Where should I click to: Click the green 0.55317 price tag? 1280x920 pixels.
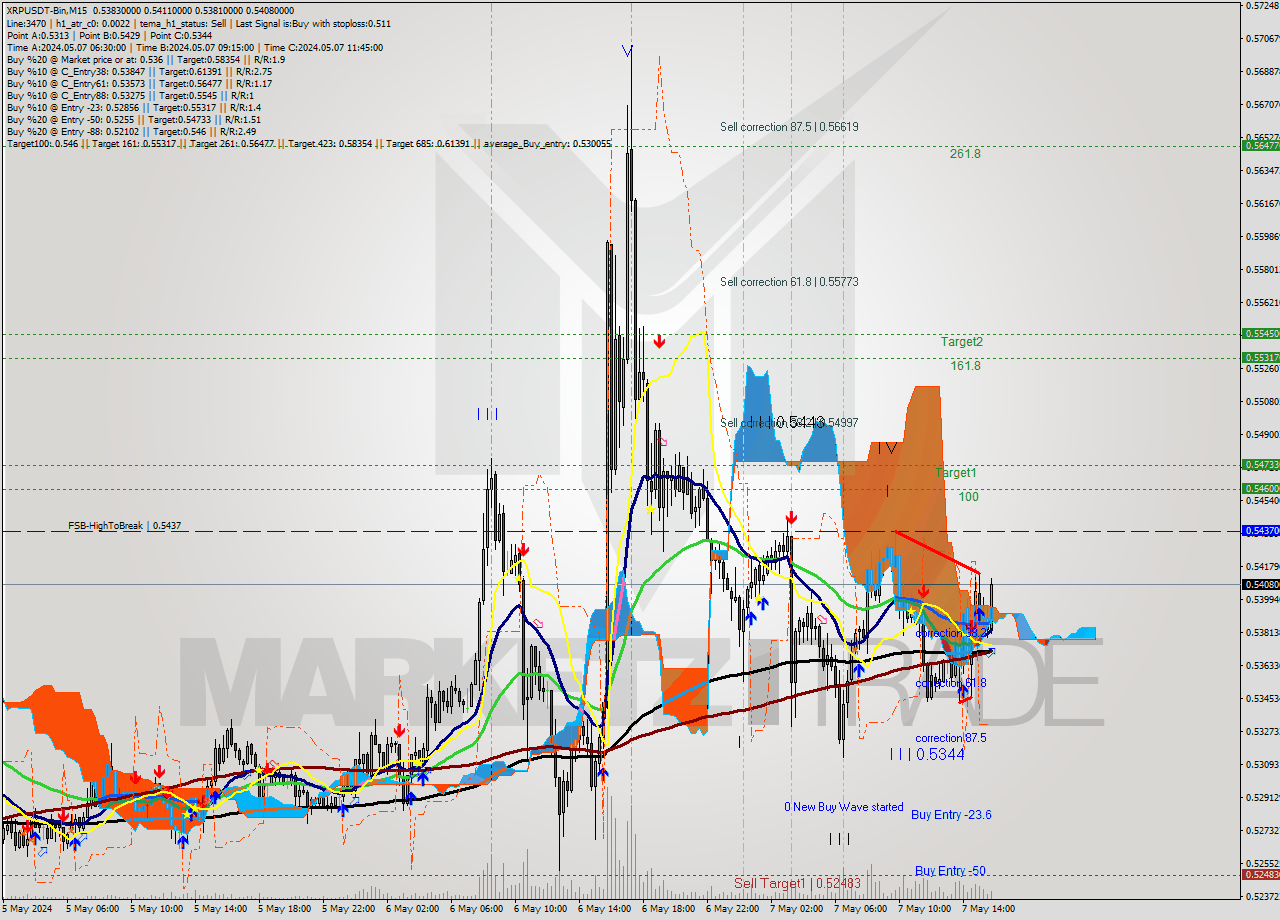1259,358
